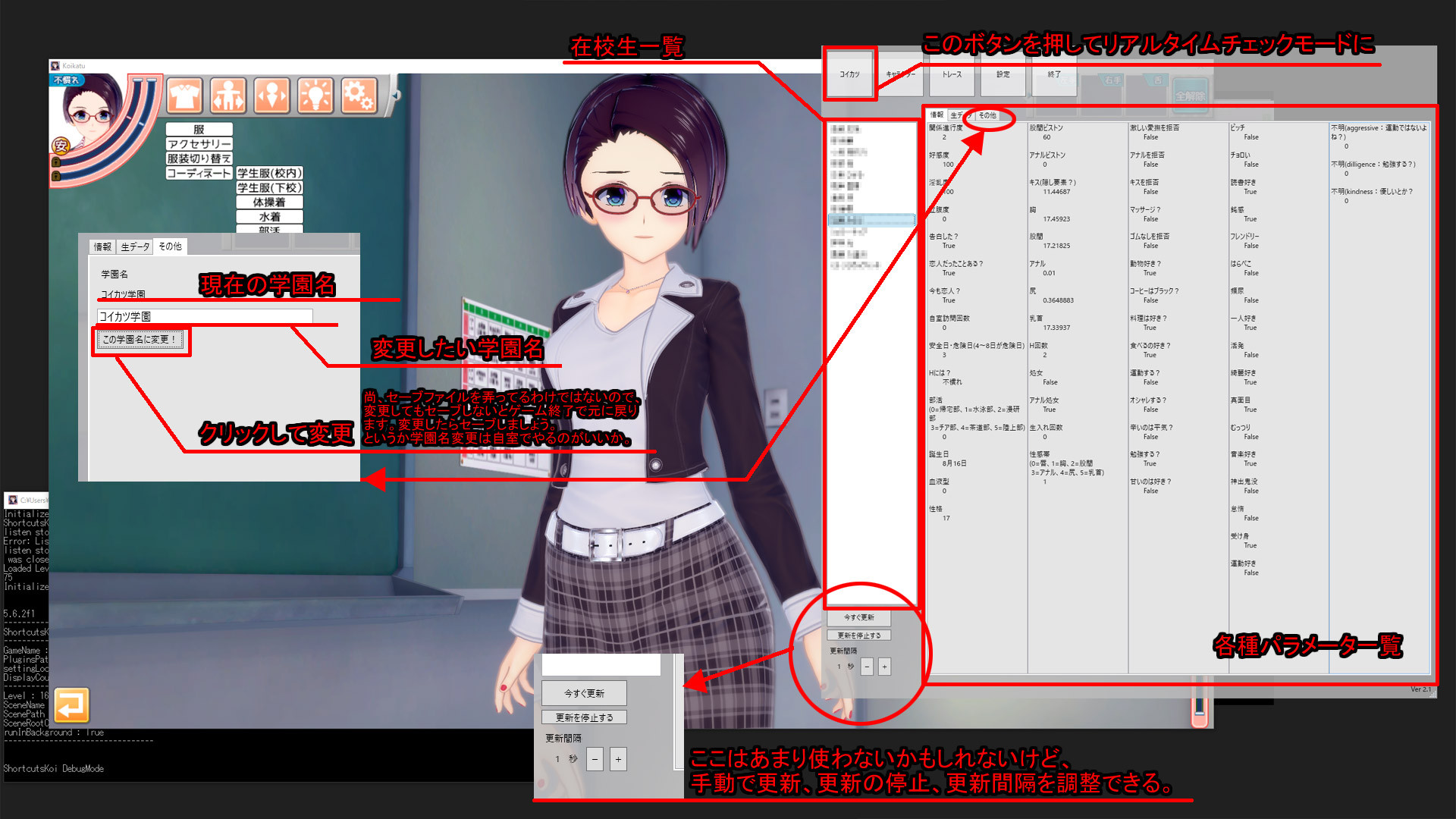
Task: Click plus button in enlarged bottom inset
Action: click(619, 759)
